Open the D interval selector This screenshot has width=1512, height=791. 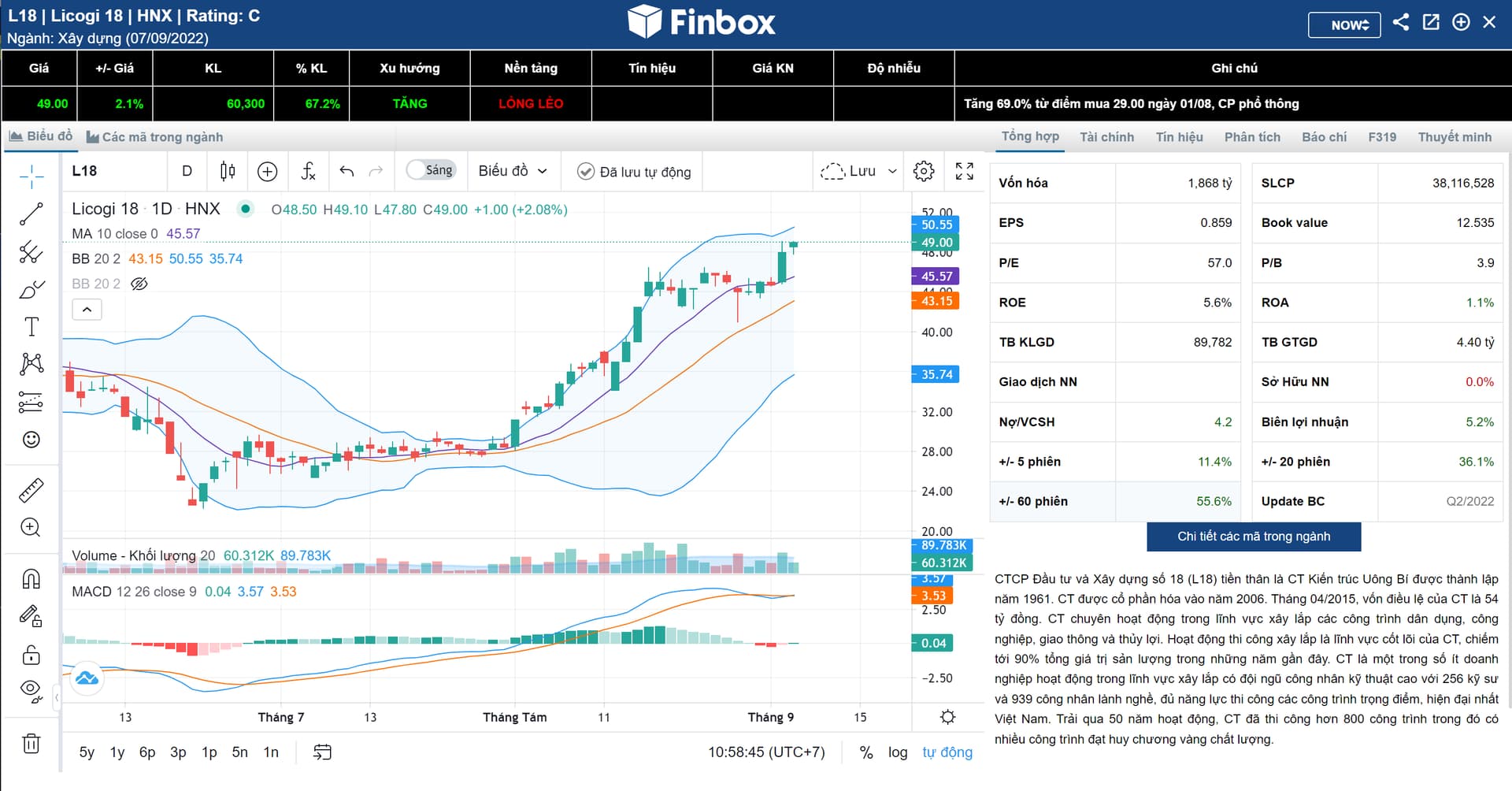coord(187,171)
